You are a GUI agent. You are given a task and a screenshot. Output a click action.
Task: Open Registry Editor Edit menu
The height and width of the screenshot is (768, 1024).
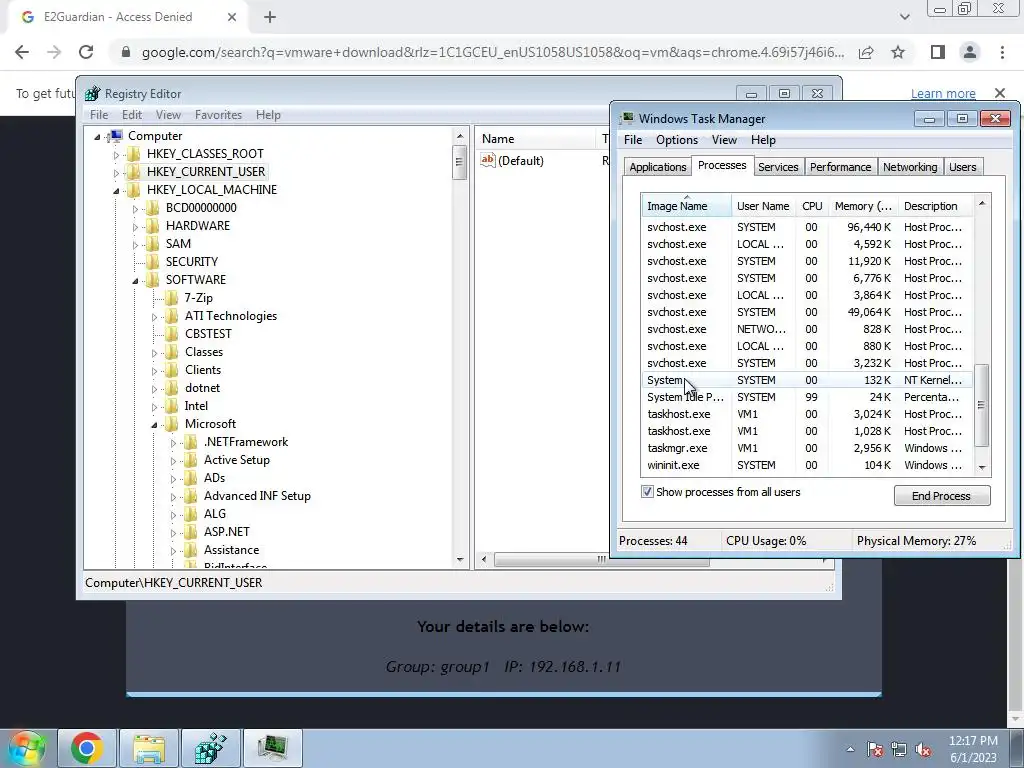tap(131, 115)
